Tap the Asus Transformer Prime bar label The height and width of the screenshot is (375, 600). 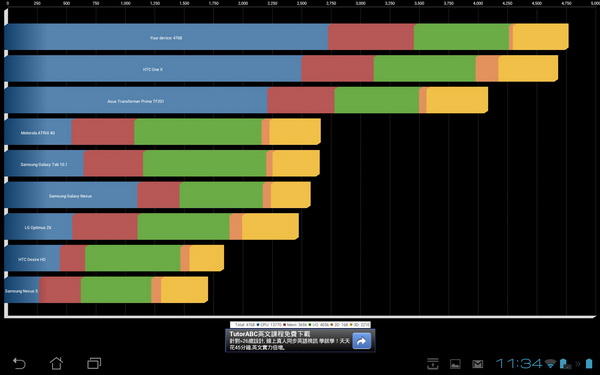(136, 101)
